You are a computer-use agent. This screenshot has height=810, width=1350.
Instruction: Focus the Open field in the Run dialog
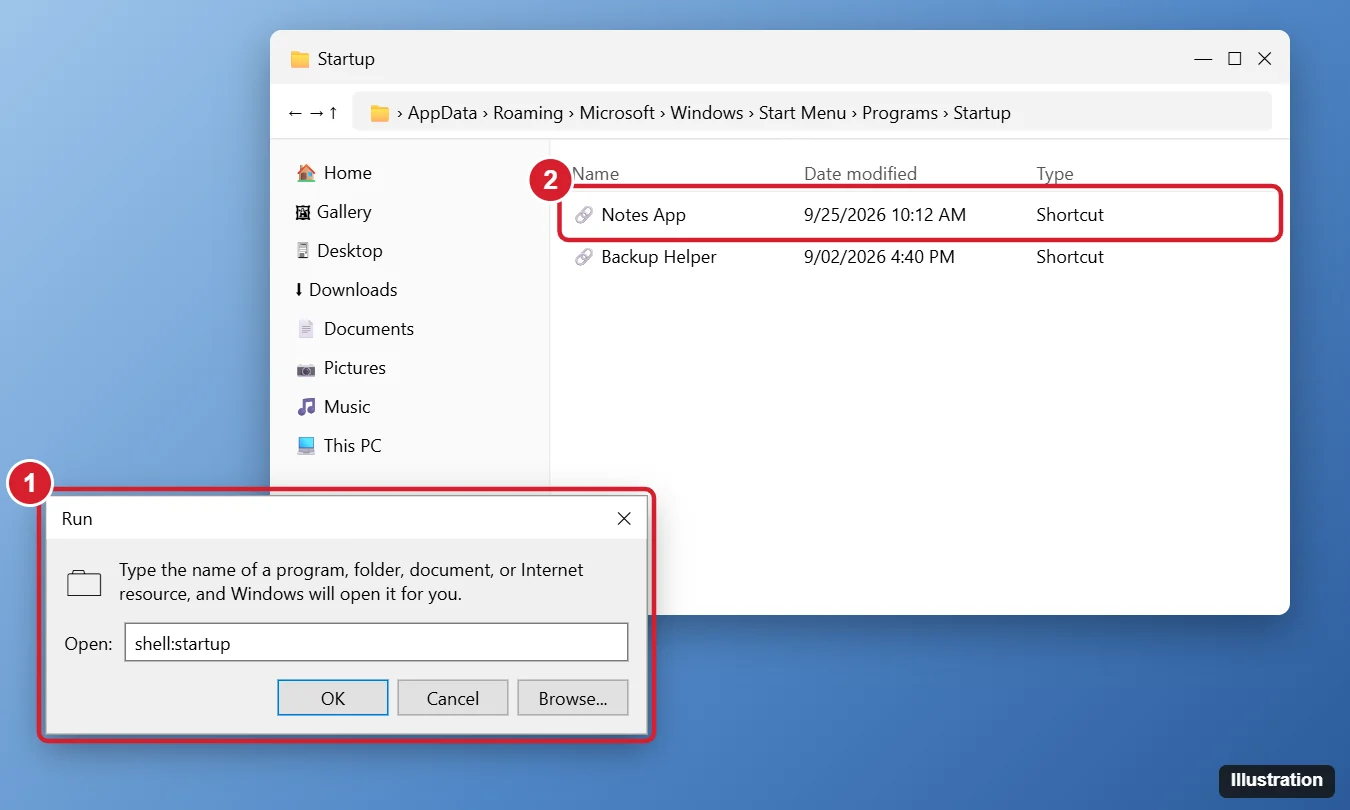click(376, 642)
